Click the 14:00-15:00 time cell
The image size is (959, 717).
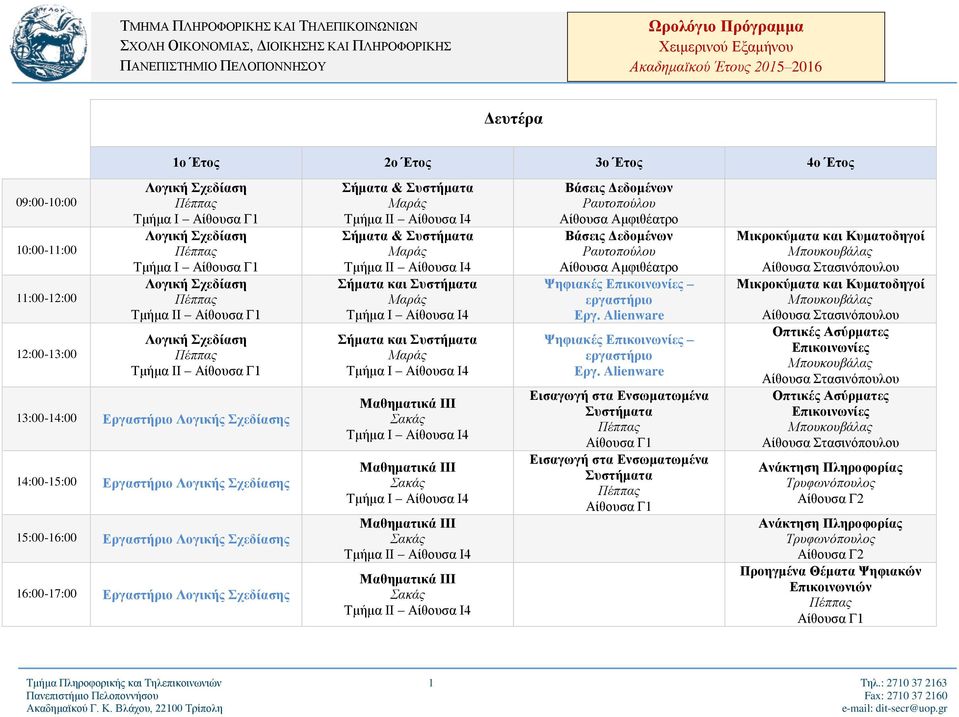point(46,482)
